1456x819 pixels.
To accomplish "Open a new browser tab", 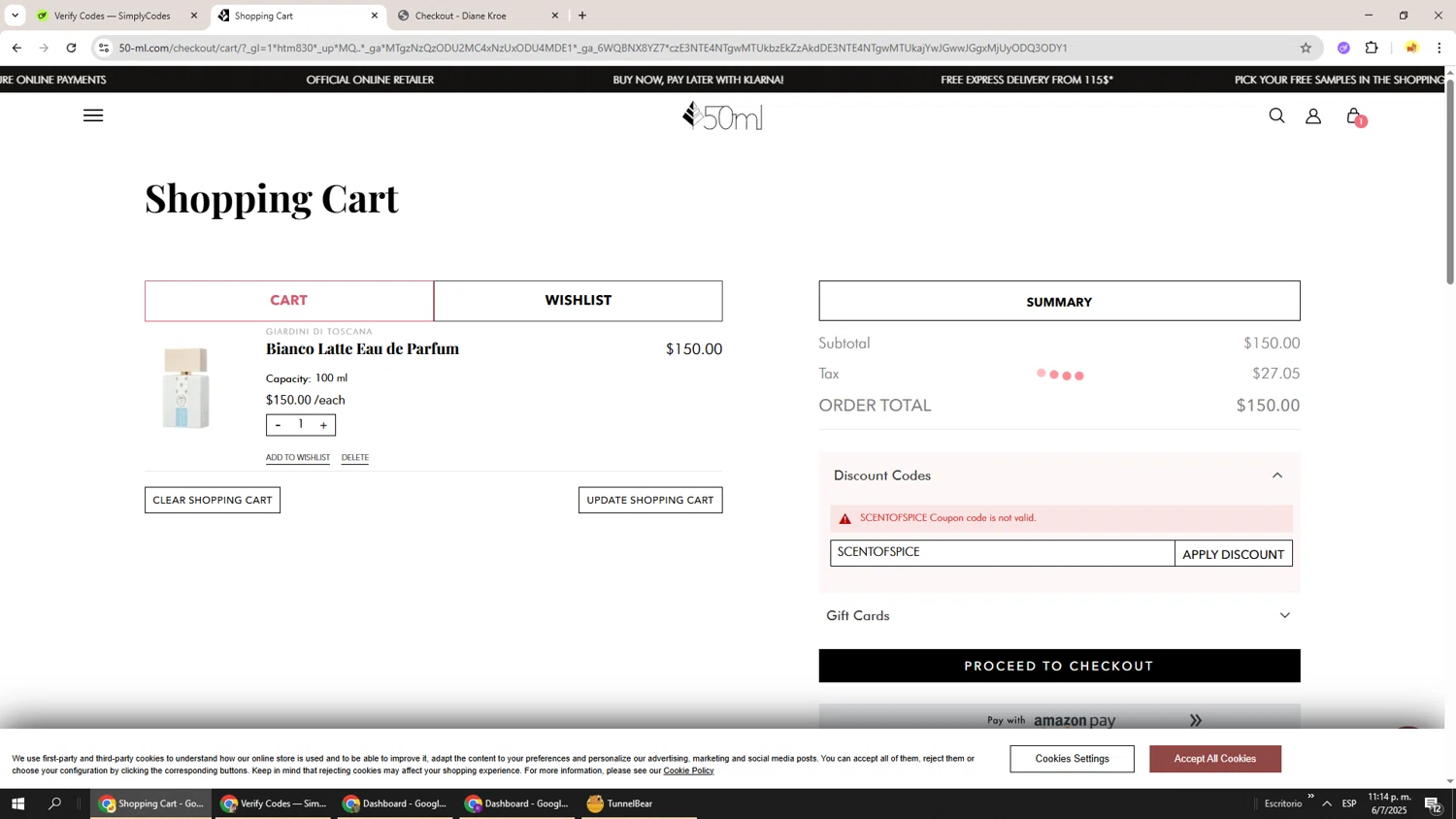I will click(581, 16).
